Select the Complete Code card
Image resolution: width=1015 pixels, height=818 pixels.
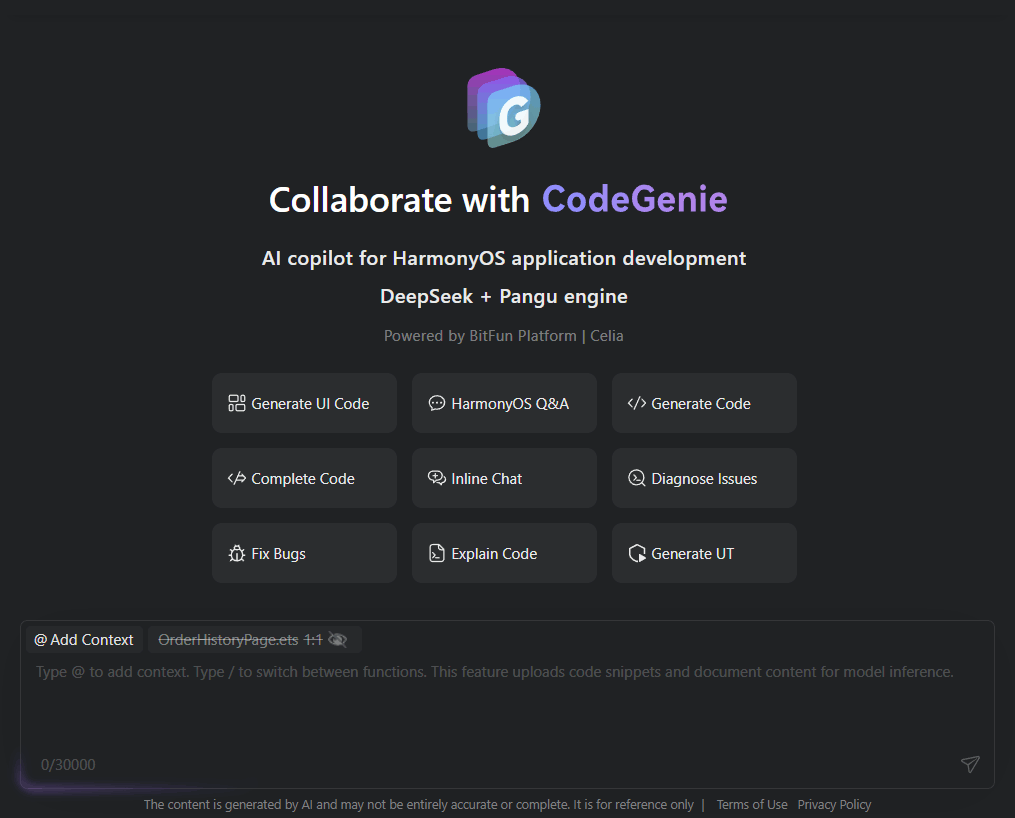304,478
